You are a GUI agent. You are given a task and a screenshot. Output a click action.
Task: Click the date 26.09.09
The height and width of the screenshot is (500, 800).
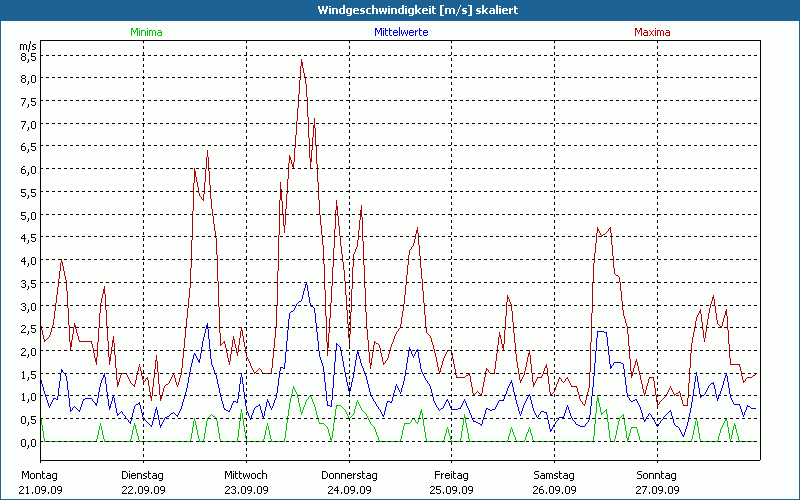[x=555, y=490]
